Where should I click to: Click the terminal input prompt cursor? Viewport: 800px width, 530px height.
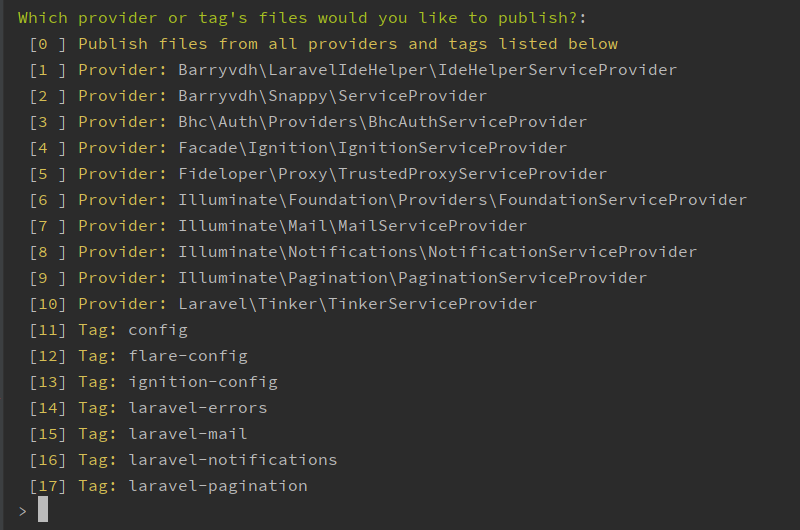click(43, 510)
